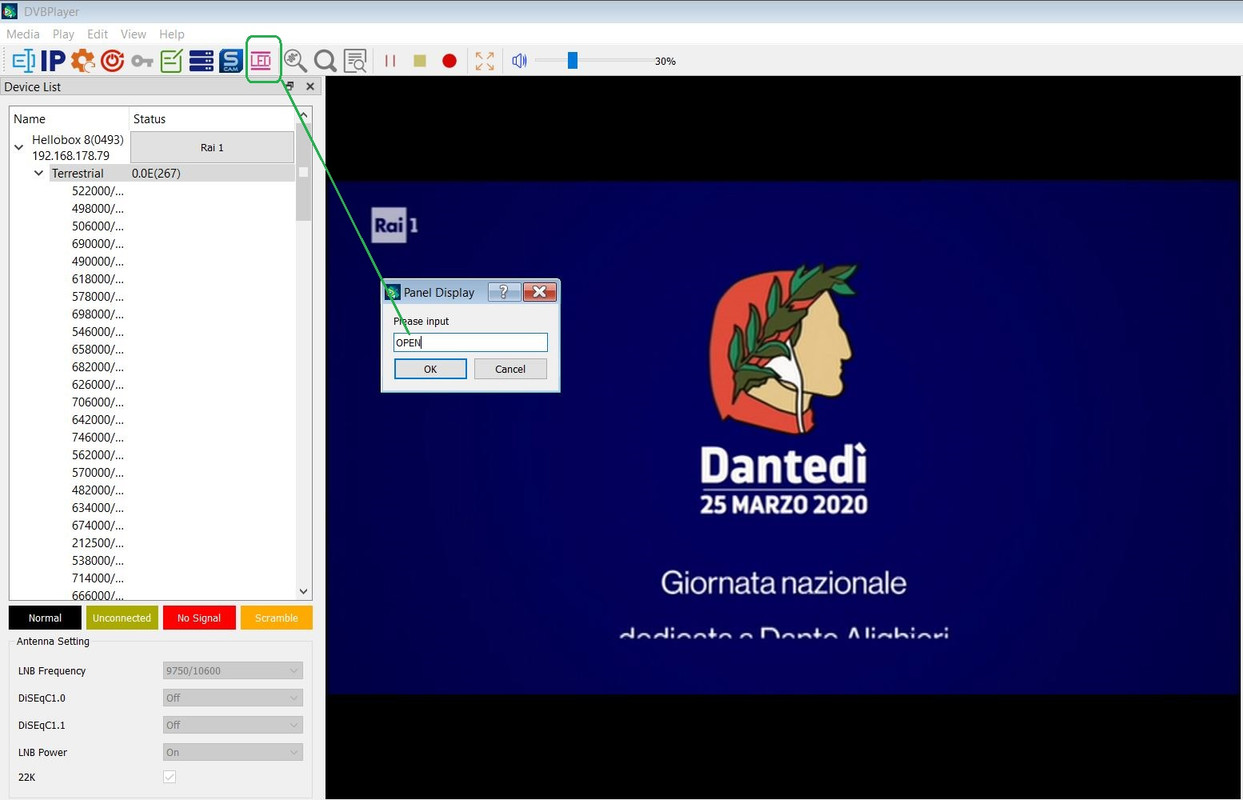Adjust the volume slider handle

572,61
